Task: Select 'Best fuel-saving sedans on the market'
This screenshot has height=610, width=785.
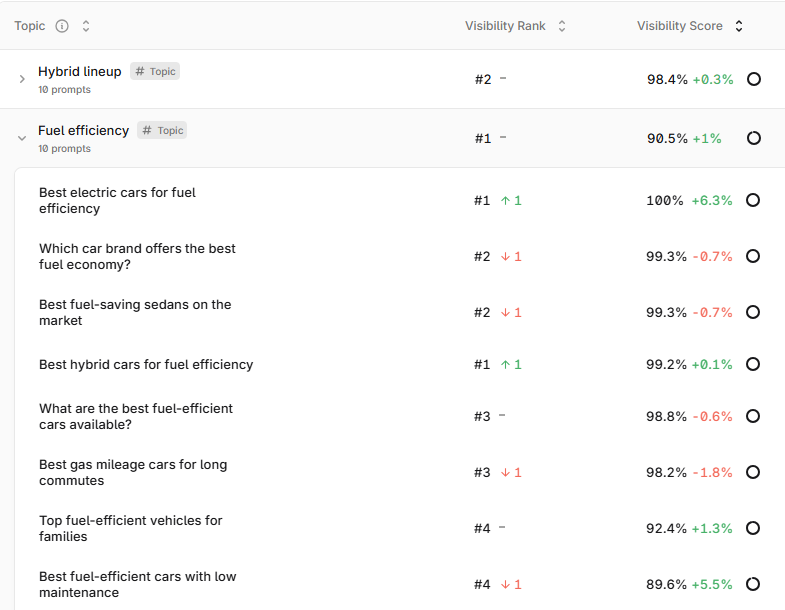Action: coord(135,313)
